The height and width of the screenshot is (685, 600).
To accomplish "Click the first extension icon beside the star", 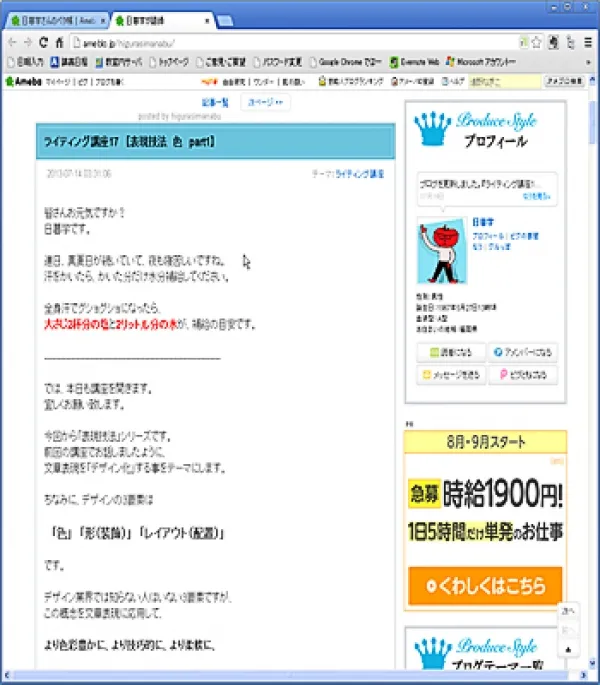I will (x=554, y=42).
